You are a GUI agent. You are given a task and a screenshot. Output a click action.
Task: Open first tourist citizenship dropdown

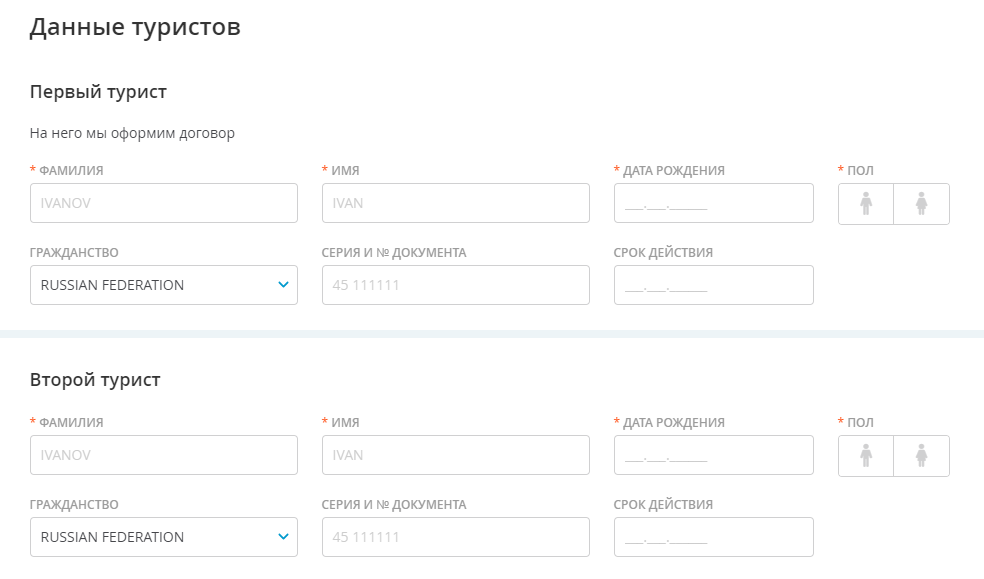pos(164,285)
